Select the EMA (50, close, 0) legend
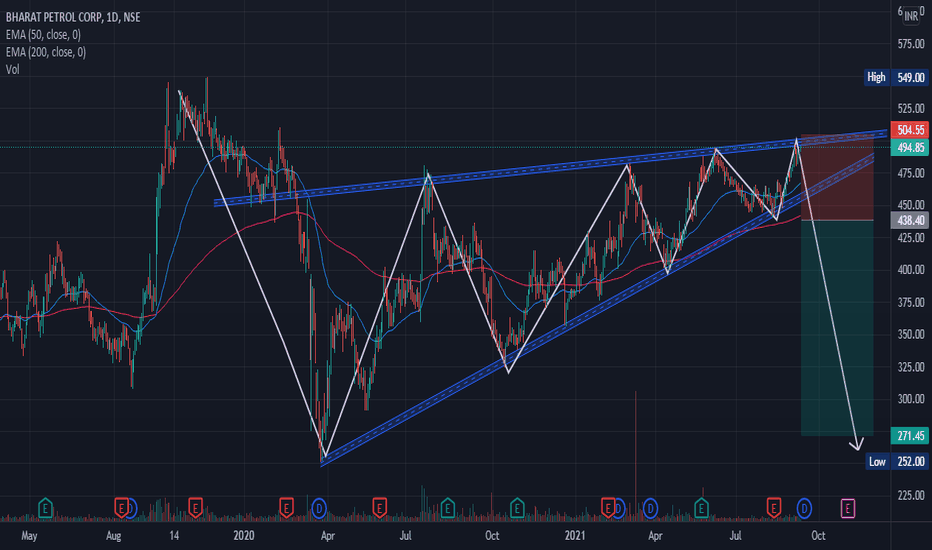The width and height of the screenshot is (932, 550). coord(43,34)
